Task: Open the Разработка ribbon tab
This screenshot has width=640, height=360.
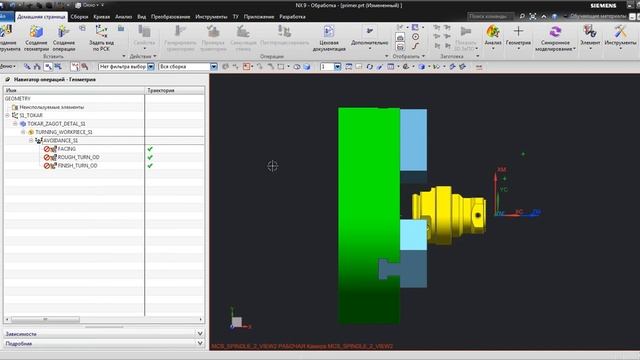Action: [x=292, y=17]
